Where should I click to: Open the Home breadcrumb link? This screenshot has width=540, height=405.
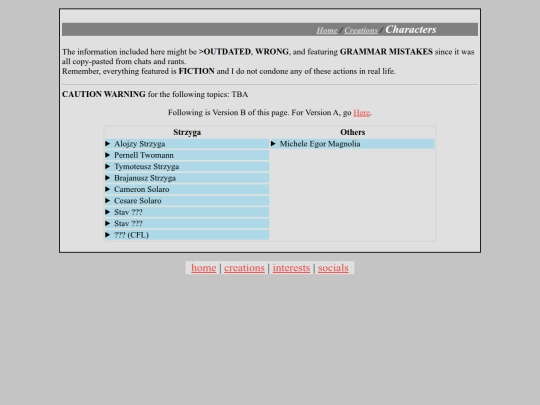point(326,30)
